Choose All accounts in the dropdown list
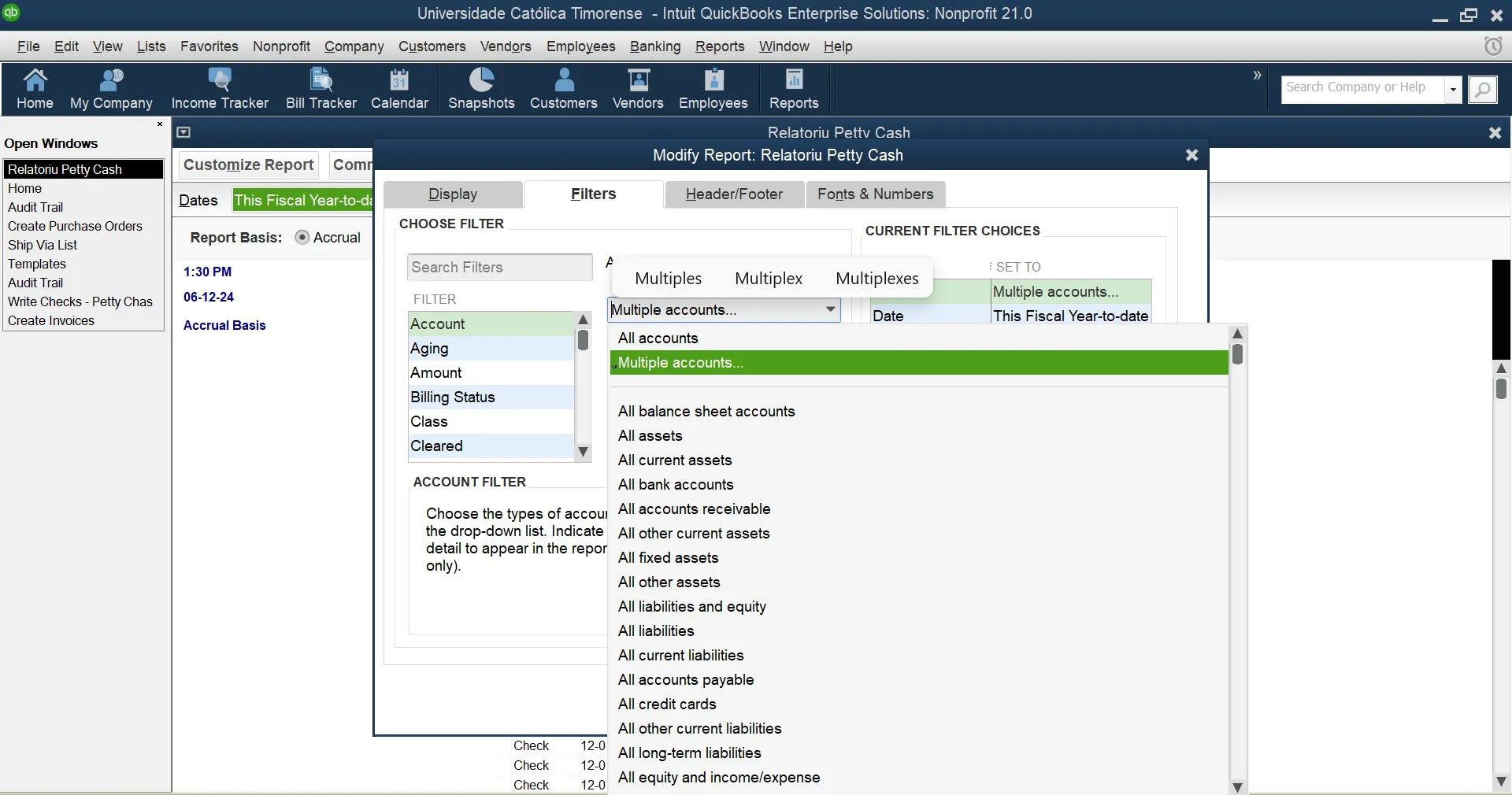Viewport: 1512px width, 795px height. coord(919,338)
